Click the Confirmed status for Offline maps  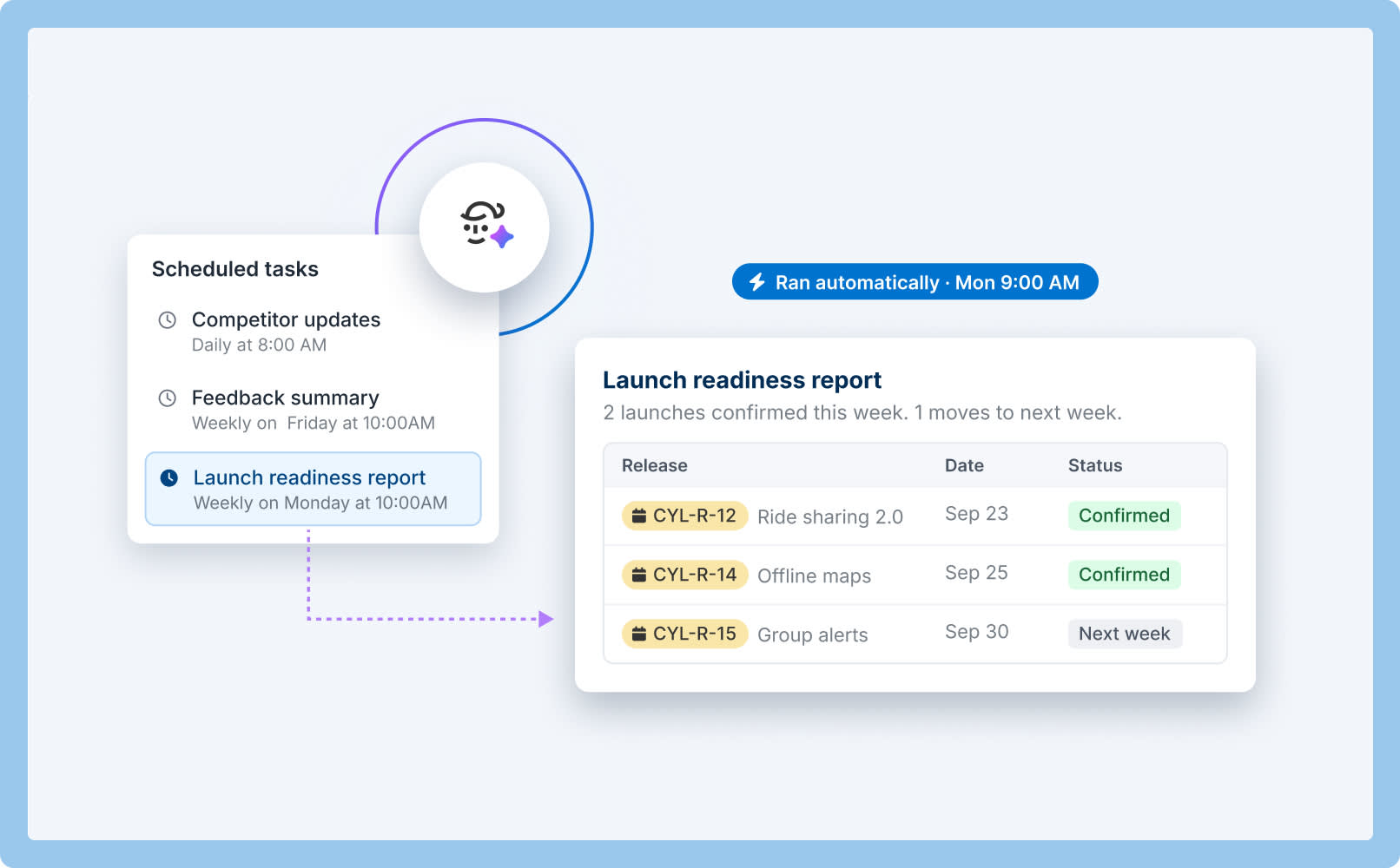(x=1124, y=575)
